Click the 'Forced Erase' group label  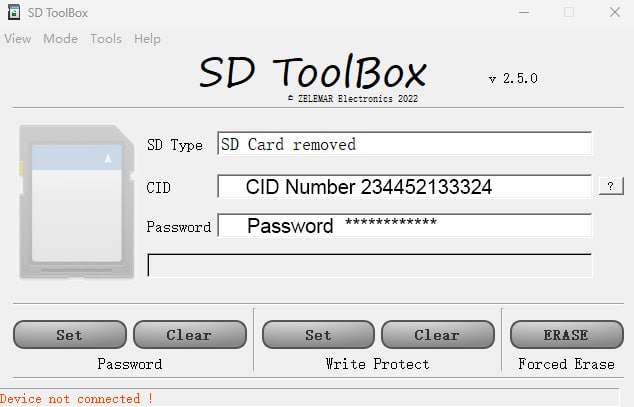click(x=566, y=364)
